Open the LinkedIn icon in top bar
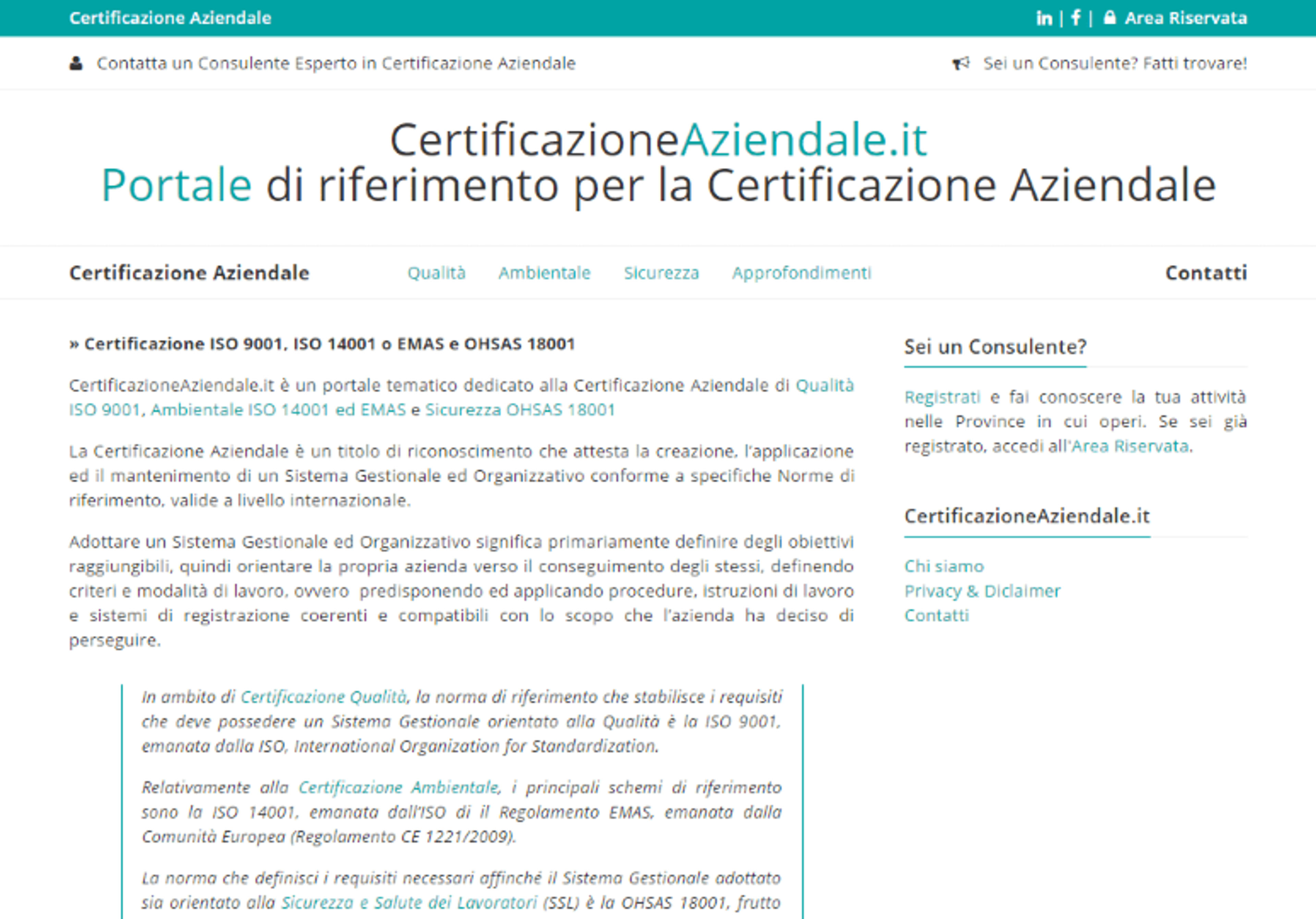Screen dimensions: 1316x919 (1044, 18)
